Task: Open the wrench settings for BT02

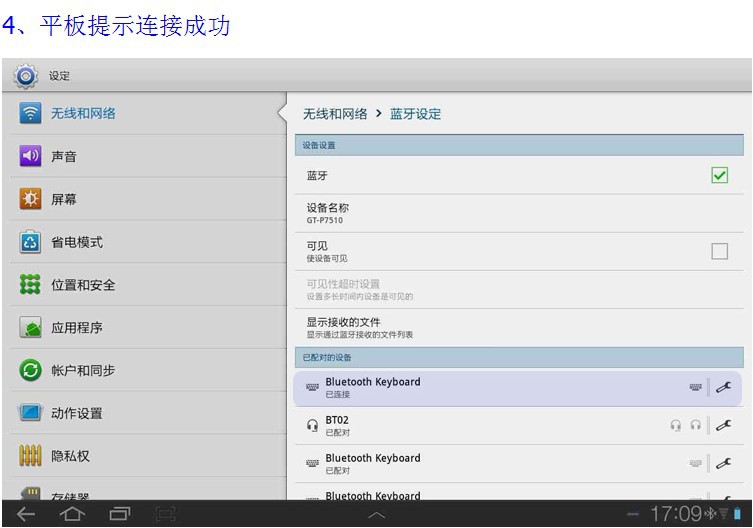Action: [x=724, y=425]
